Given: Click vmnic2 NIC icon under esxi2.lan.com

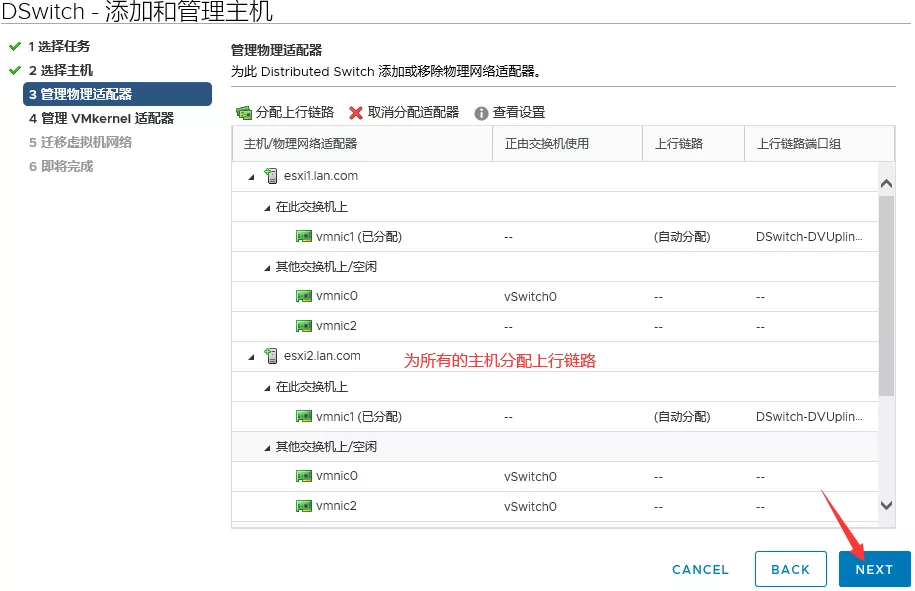Looking at the screenshot, I should (304, 507).
